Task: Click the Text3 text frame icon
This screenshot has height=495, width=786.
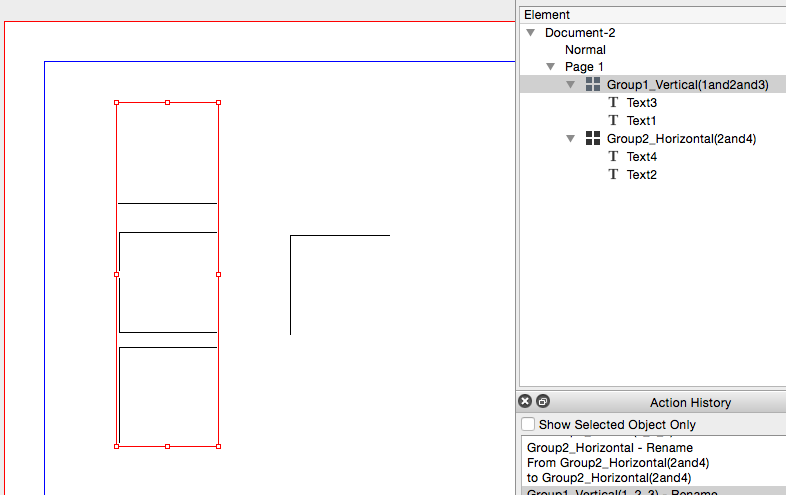Action: (x=614, y=103)
